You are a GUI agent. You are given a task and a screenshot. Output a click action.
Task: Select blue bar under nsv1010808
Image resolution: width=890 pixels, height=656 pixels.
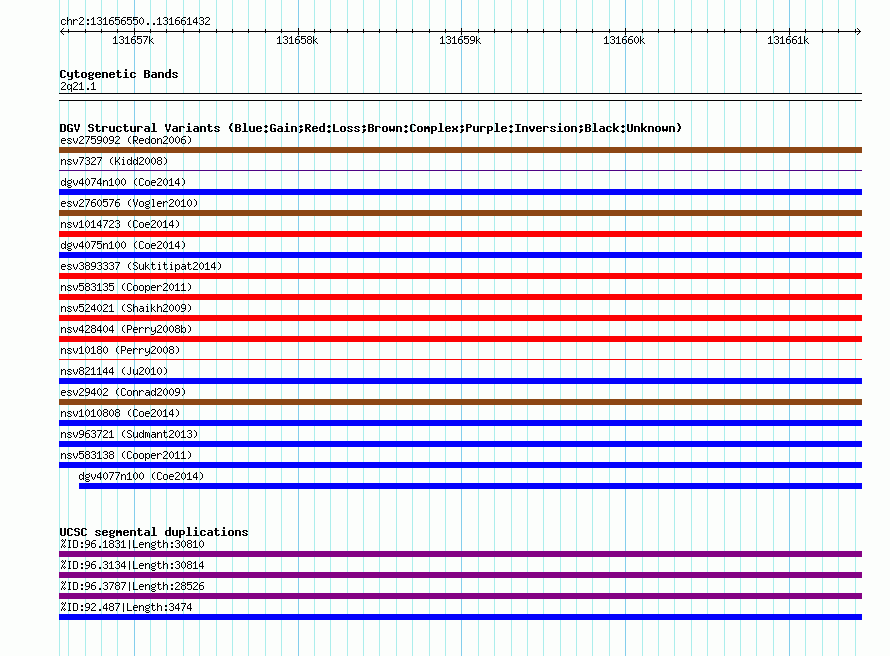click(x=460, y=423)
